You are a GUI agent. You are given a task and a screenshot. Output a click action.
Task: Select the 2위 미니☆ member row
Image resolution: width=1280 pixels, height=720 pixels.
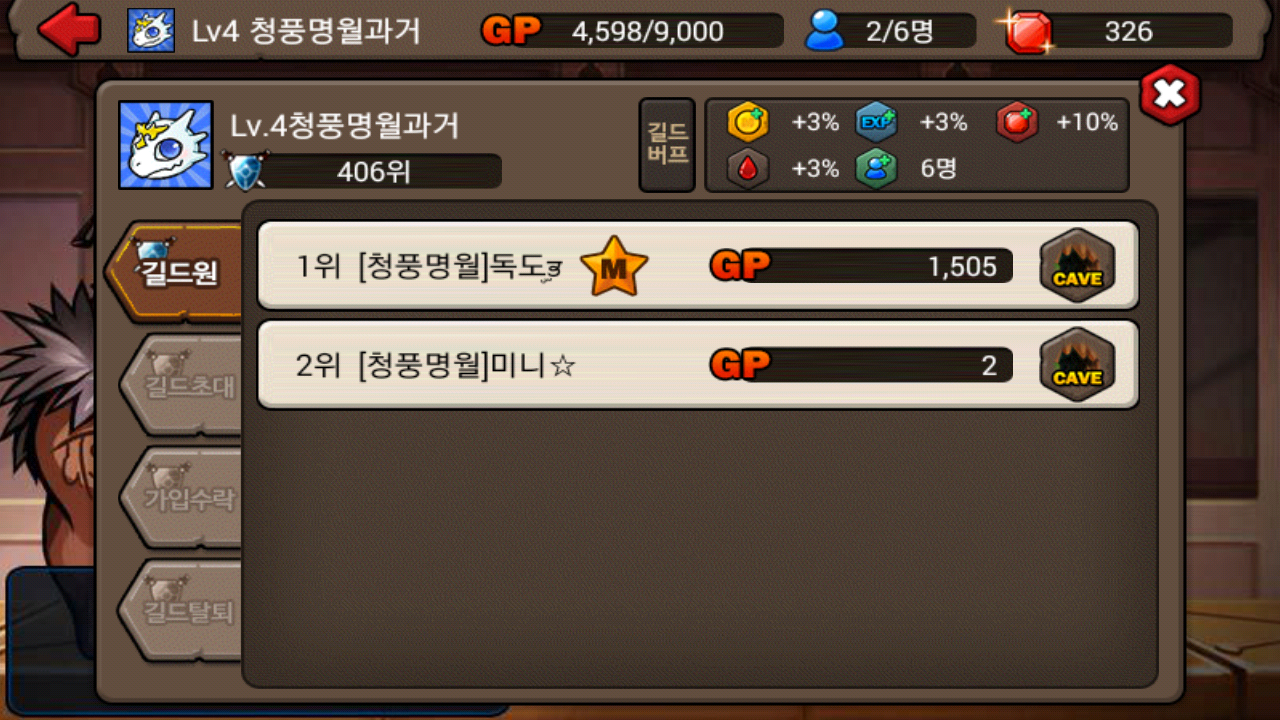tap(698, 365)
